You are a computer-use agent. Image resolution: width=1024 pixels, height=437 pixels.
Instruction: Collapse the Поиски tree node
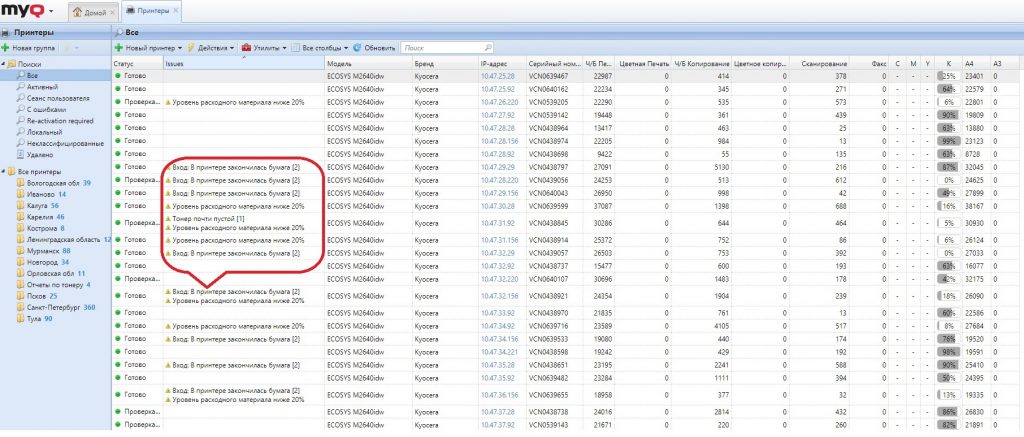[3, 64]
